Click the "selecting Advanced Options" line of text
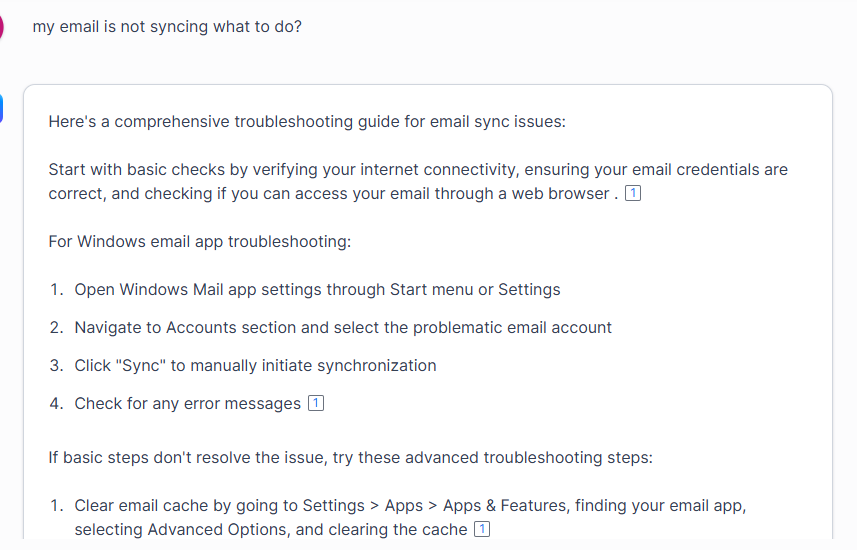 [271, 530]
